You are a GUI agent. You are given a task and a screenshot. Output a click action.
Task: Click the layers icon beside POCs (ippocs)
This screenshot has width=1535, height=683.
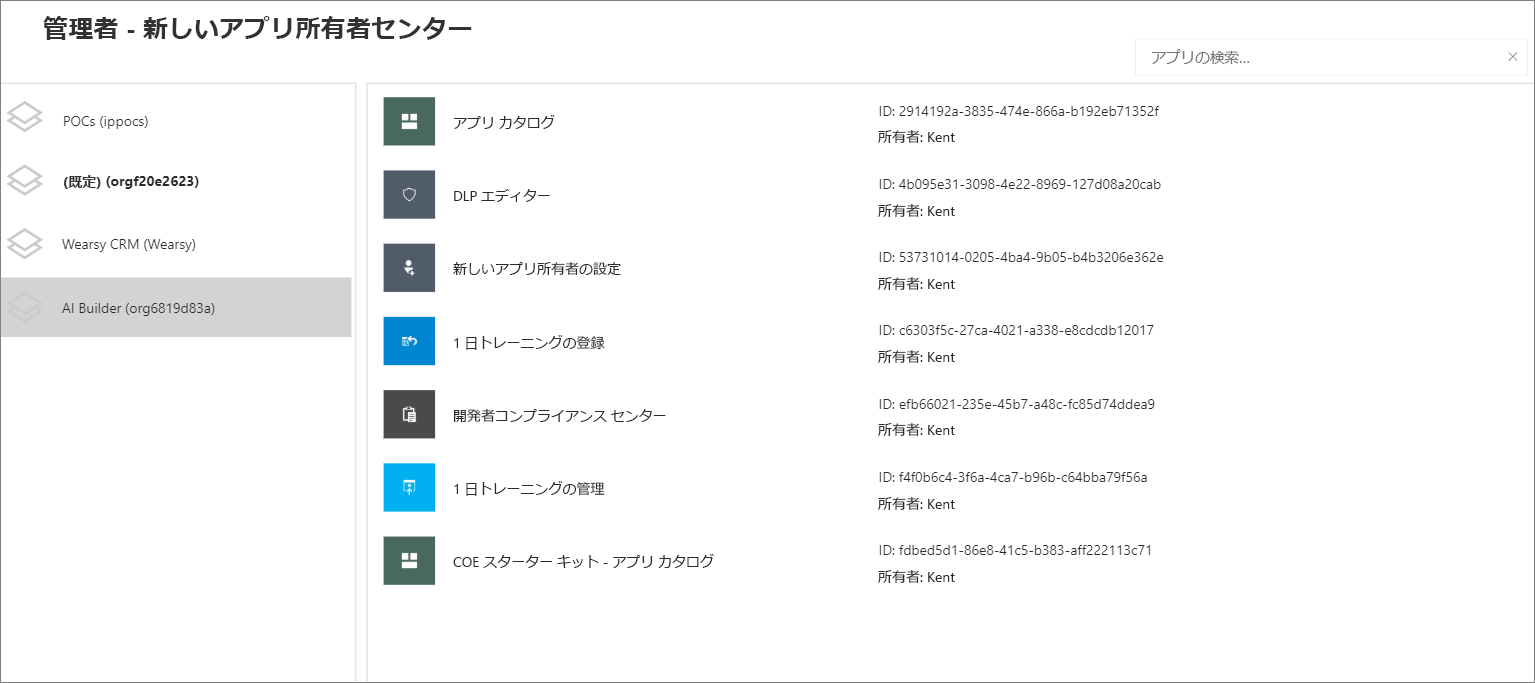coord(25,119)
